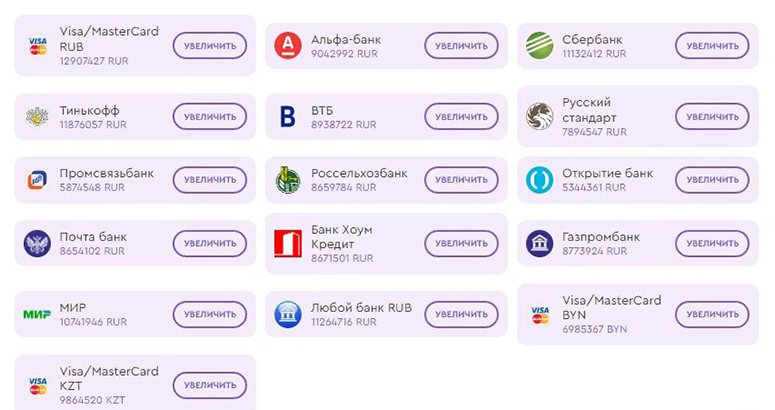Click the Sberbank green logo icon
The height and width of the screenshot is (410, 775).
tap(540, 46)
